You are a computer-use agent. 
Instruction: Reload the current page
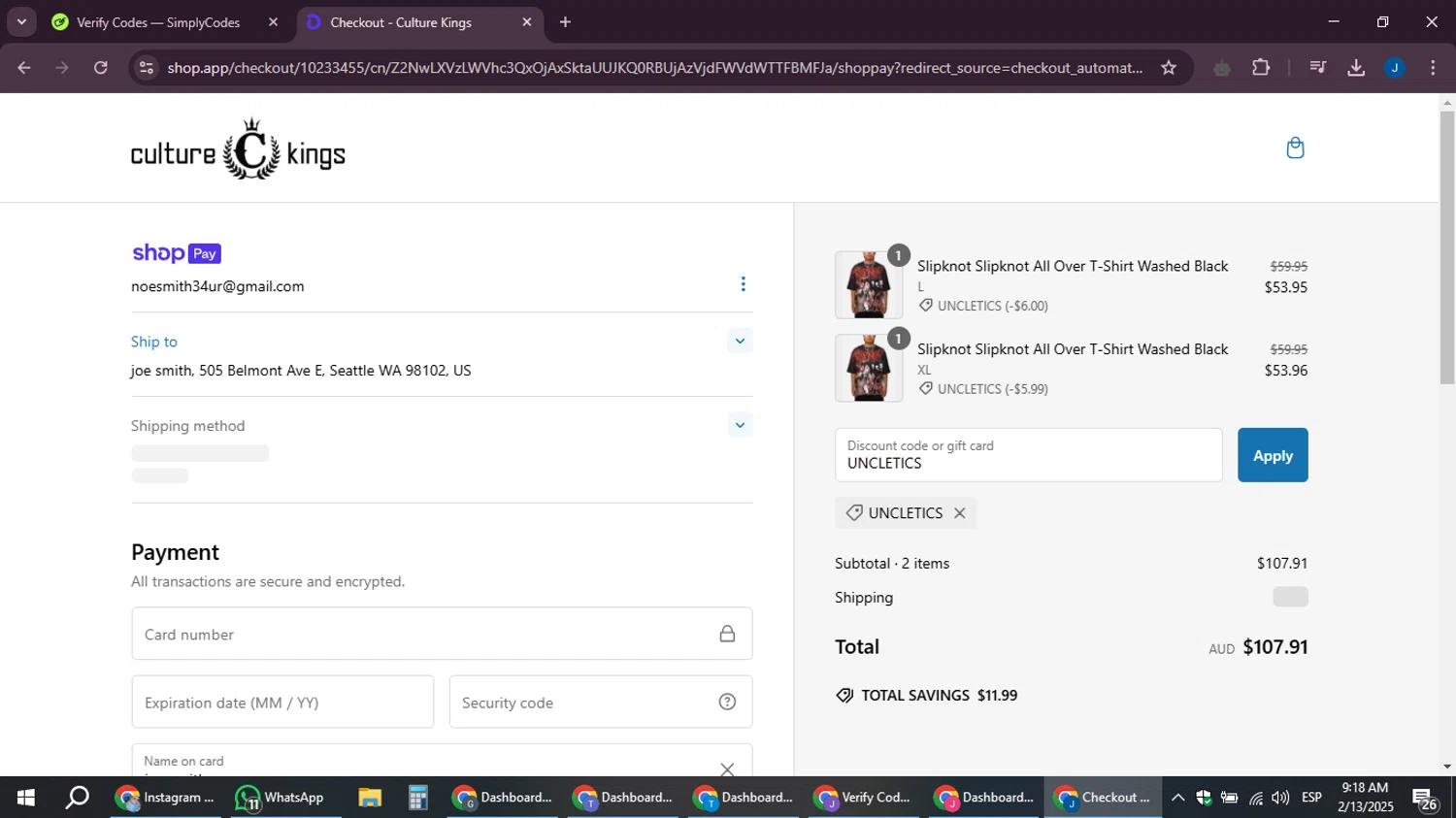(x=101, y=68)
